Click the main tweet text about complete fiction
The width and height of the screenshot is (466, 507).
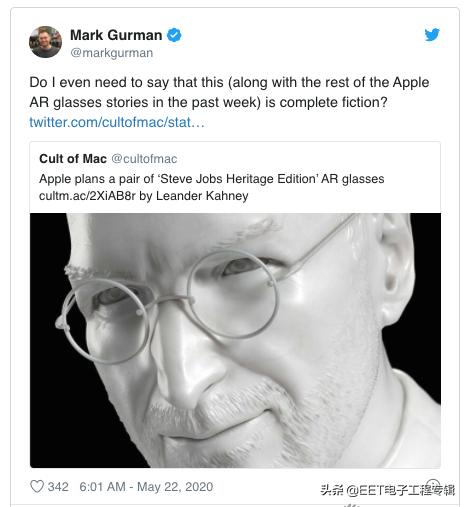[229, 92]
